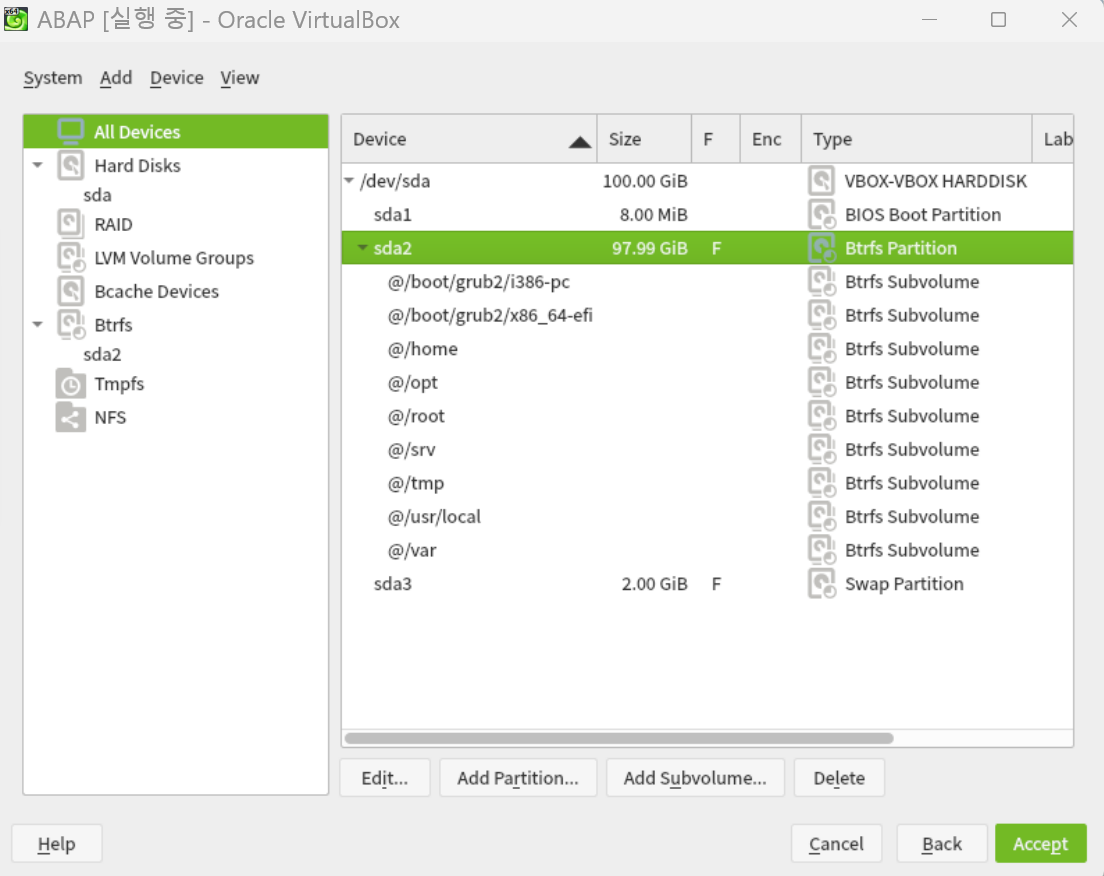Click the Bcache Devices icon
The height and width of the screenshot is (876, 1104).
coord(70,291)
